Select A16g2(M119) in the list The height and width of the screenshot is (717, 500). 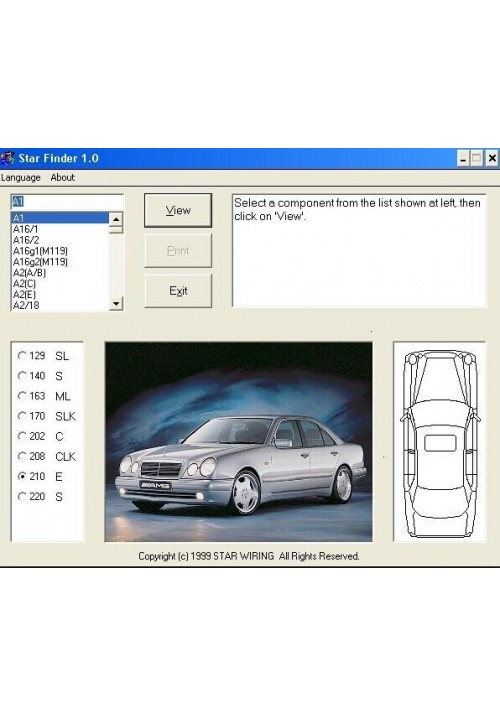pyautogui.click(x=60, y=262)
